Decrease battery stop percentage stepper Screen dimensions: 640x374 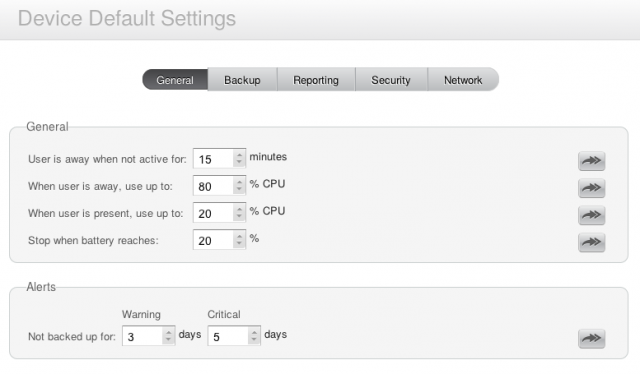tap(239, 245)
